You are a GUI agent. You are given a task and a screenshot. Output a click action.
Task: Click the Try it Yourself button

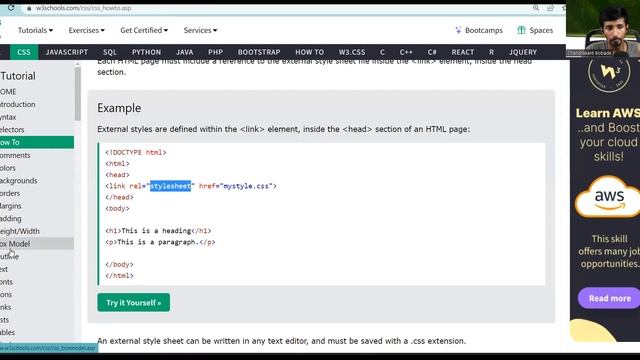(x=133, y=302)
